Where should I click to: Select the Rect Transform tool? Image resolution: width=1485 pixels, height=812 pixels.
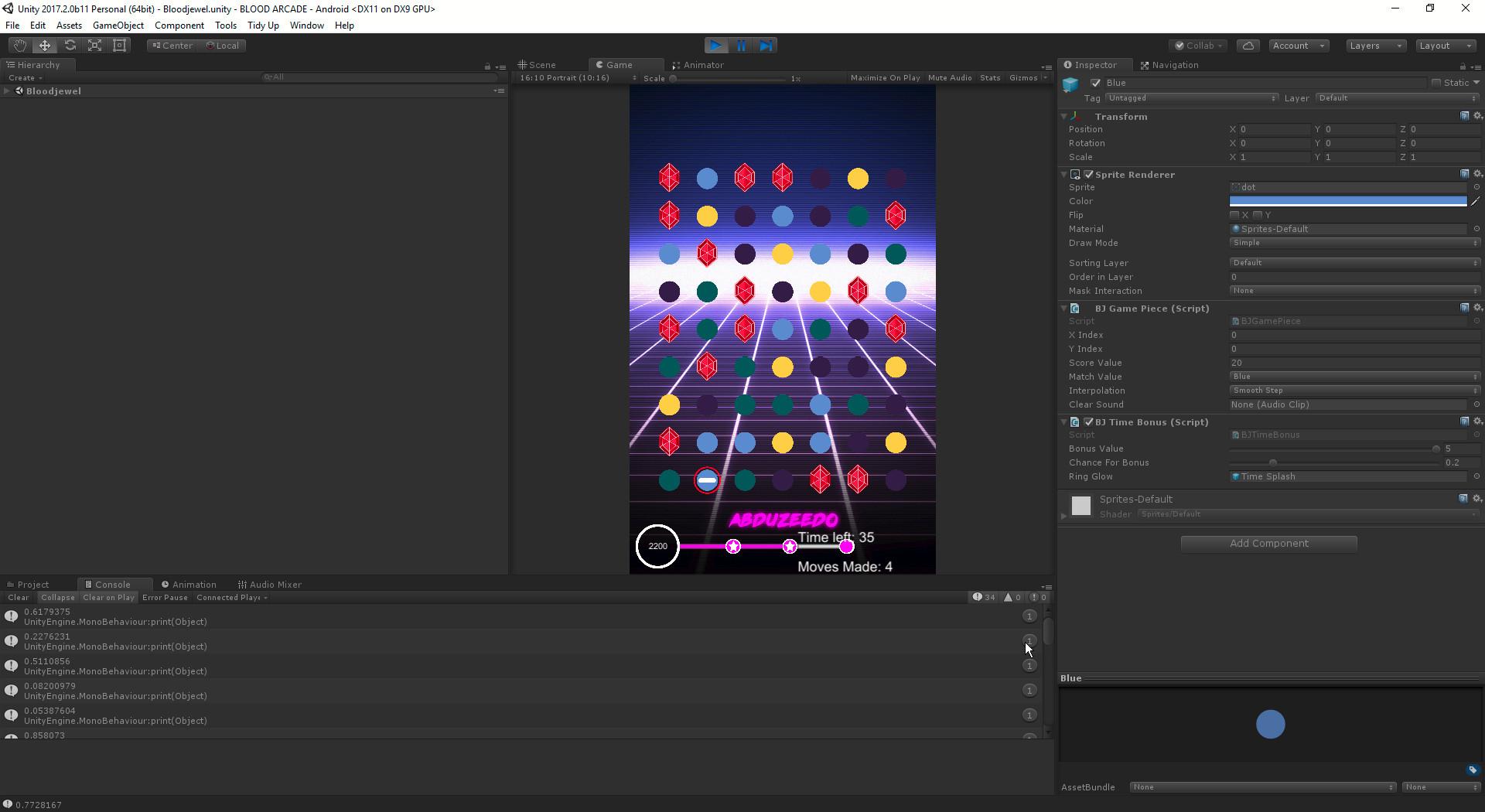click(x=120, y=46)
